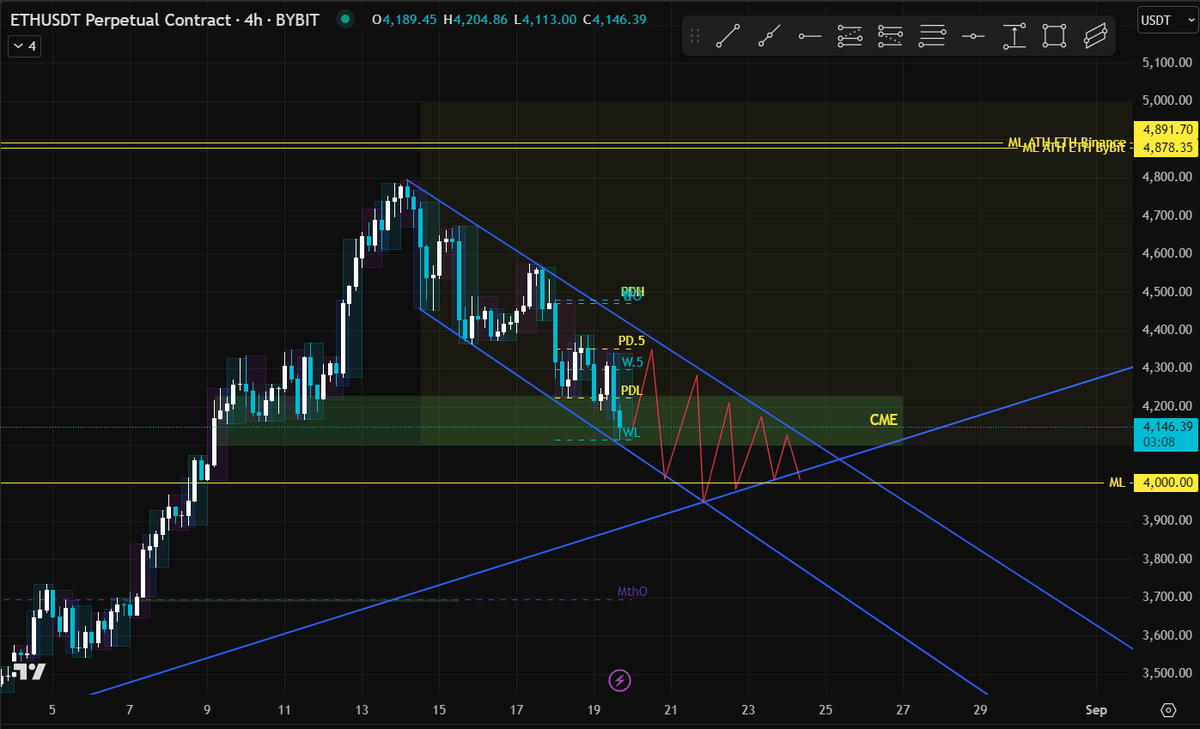Click the 4,891.70 price axis label
This screenshot has width=1200, height=729.
1167,129
